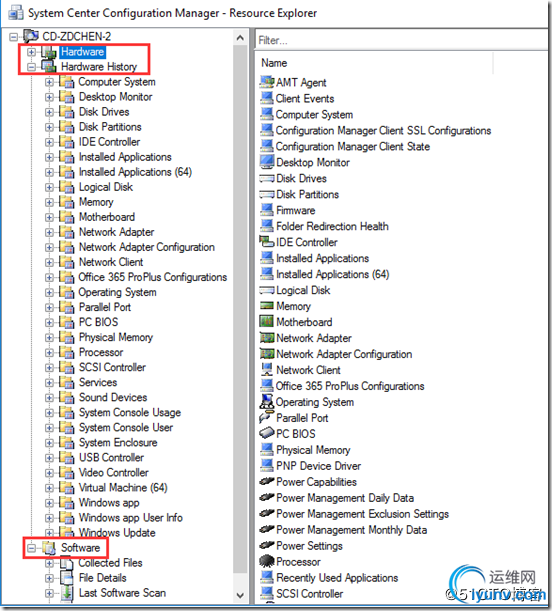Expand the Processor history node
Viewport: 552px width, 611px height.
[49, 352]
